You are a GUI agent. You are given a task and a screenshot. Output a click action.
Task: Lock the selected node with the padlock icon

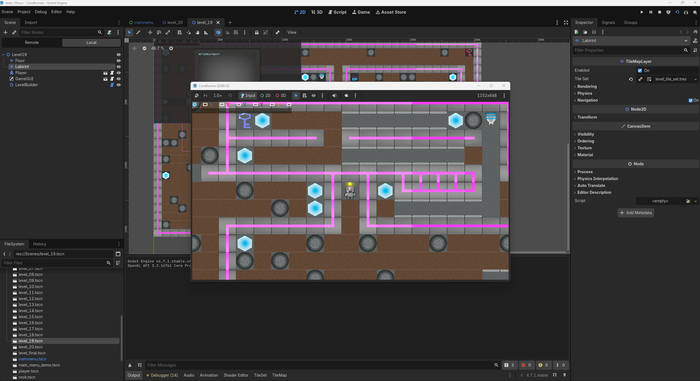256,32
